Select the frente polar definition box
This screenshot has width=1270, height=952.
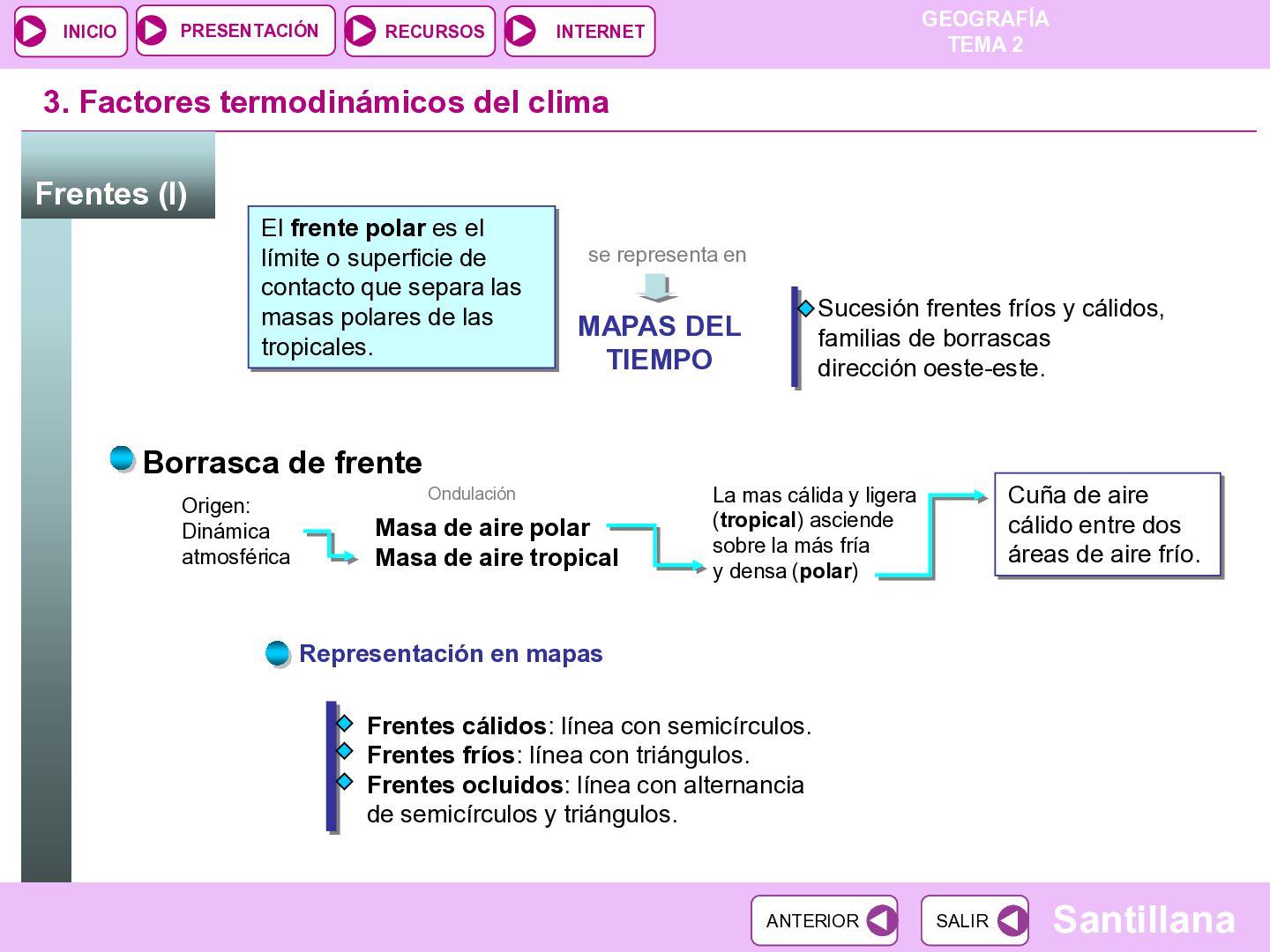click(x=402, y=287)
